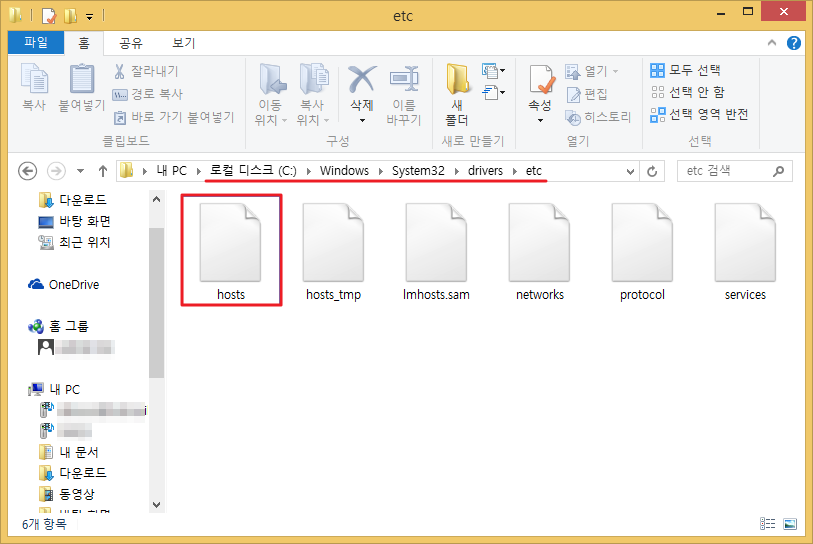This screenshot has width=813, height=544.
Task: Open the Move to (이동 위치) menu
Action: 271,95
